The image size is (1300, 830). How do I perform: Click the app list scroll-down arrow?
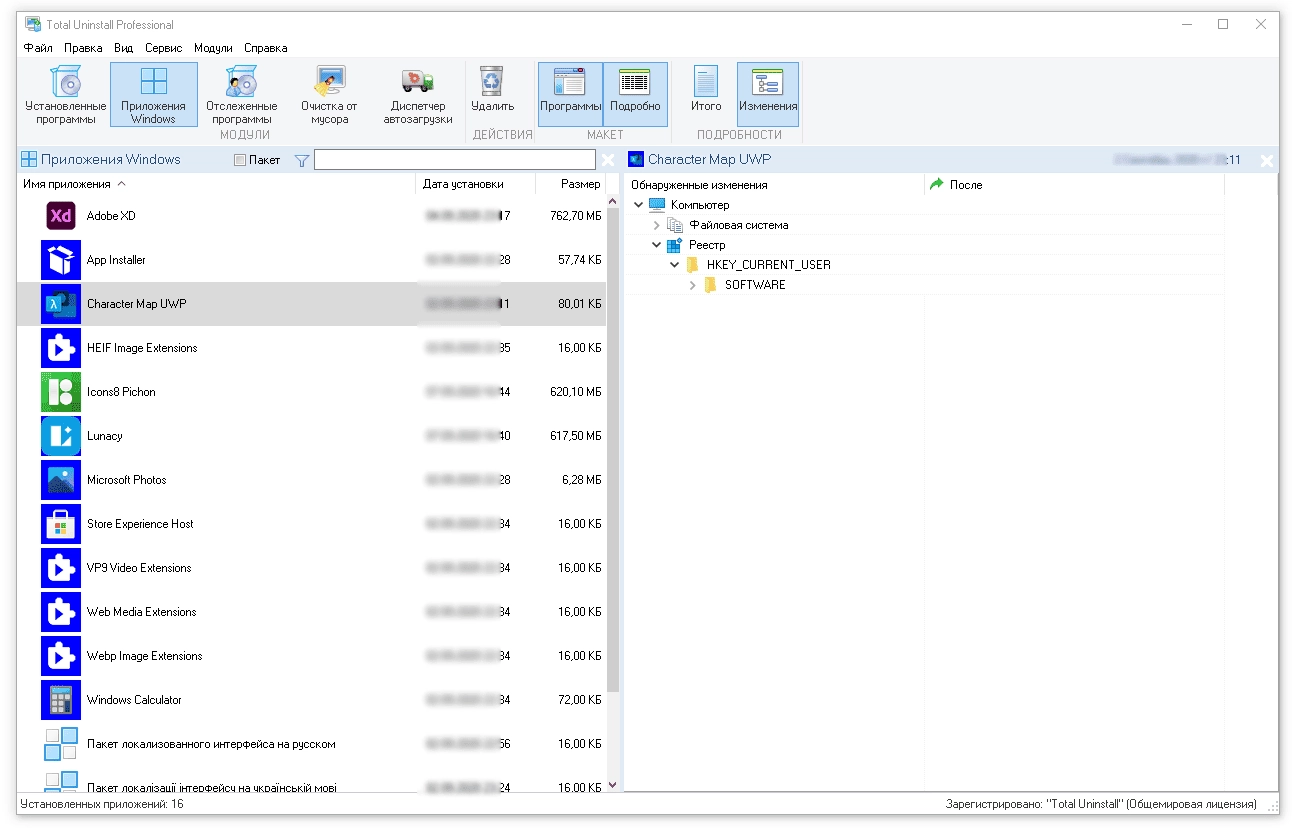[x=613, y=786]
